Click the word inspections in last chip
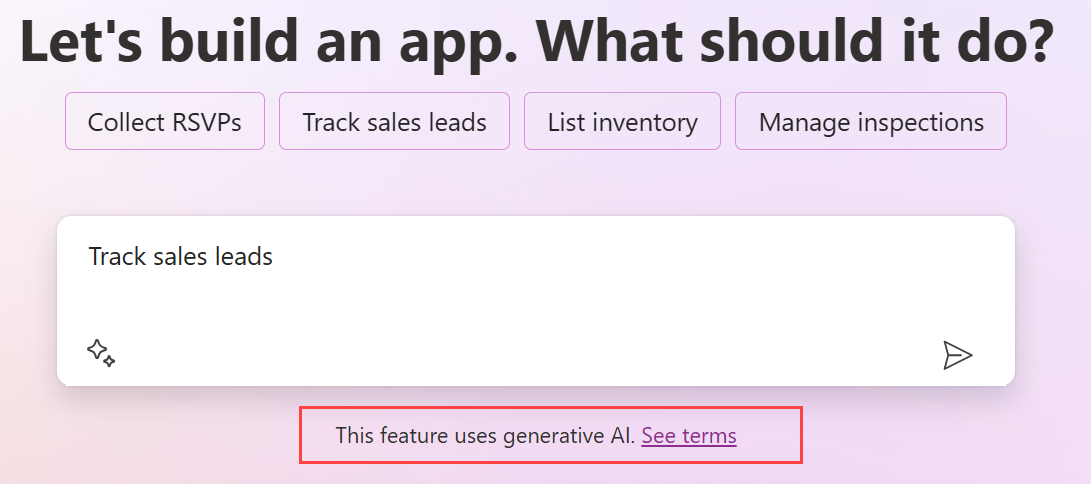The image size is (1091, 484). click(922, 122)
